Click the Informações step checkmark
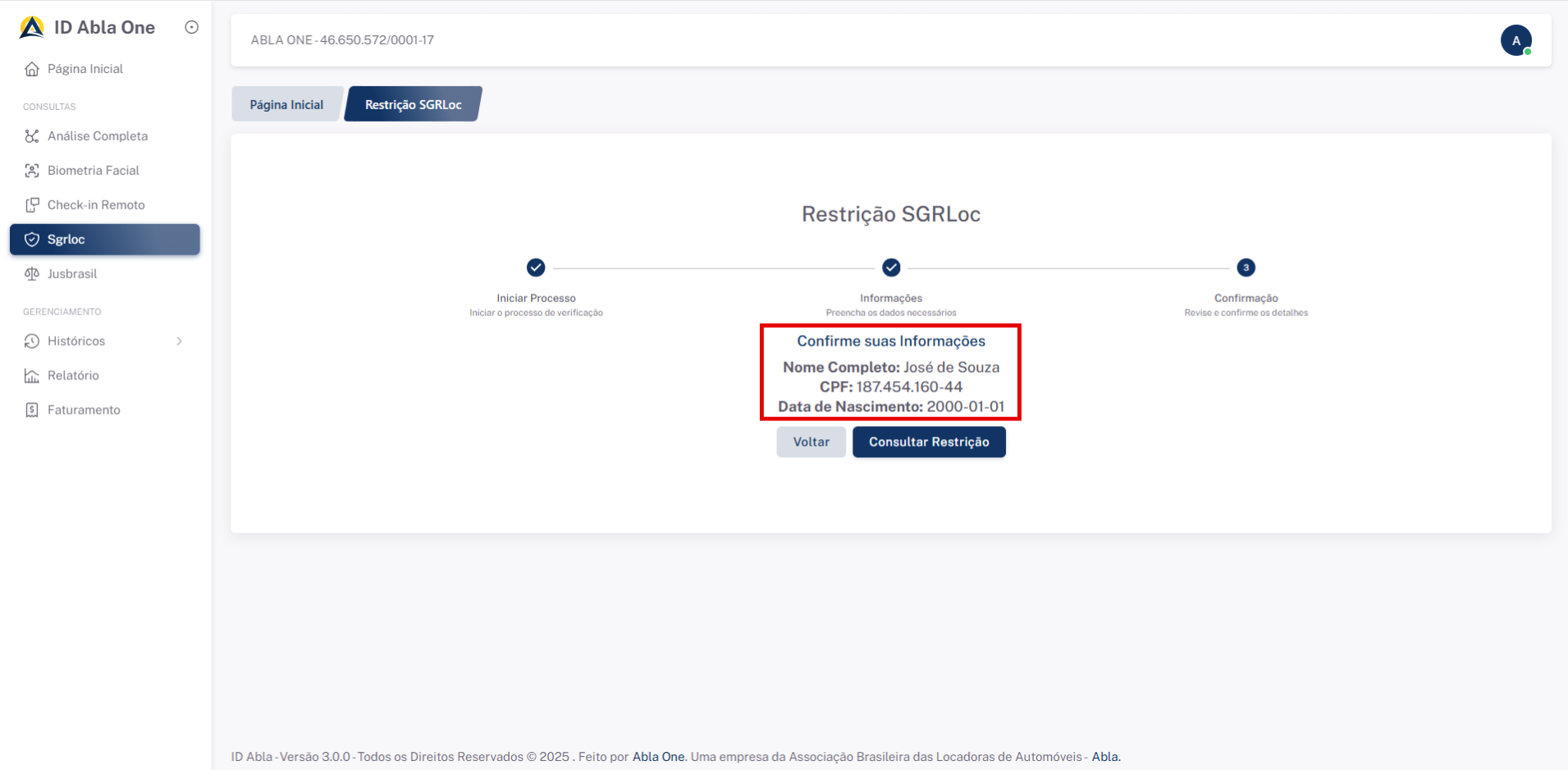Image resolution: width=1568 pixels, height=770 pixels. point(891,268)
